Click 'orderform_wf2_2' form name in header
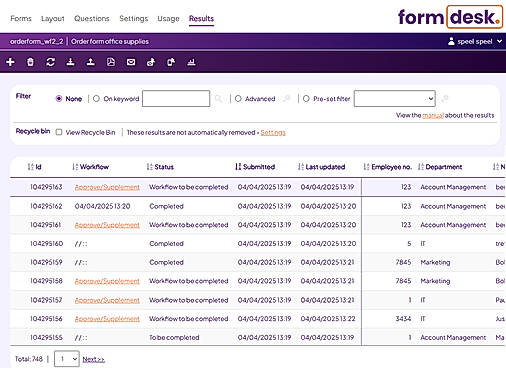 point(37,41)
